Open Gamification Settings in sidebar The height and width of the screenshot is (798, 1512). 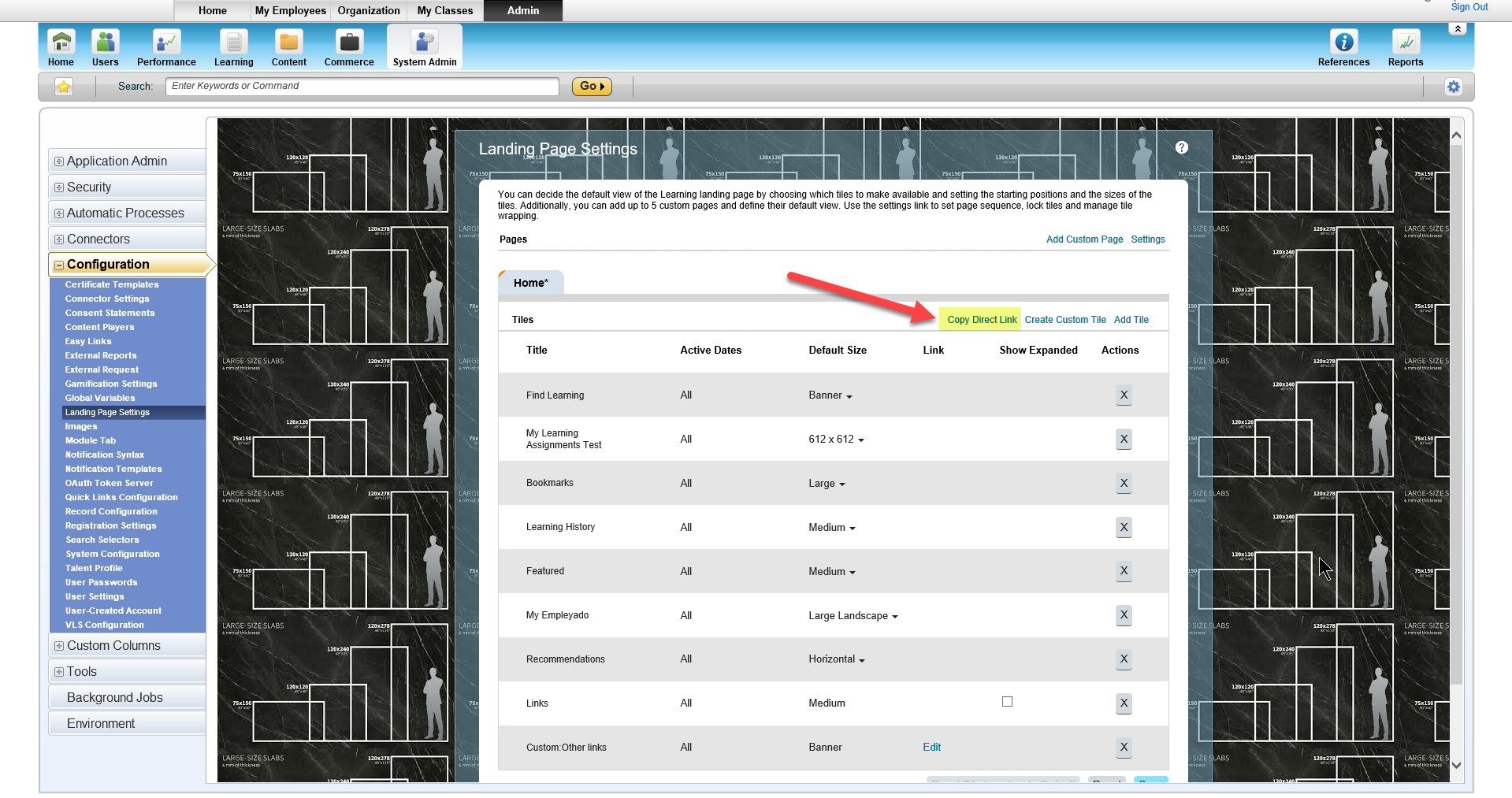[111, 384]
